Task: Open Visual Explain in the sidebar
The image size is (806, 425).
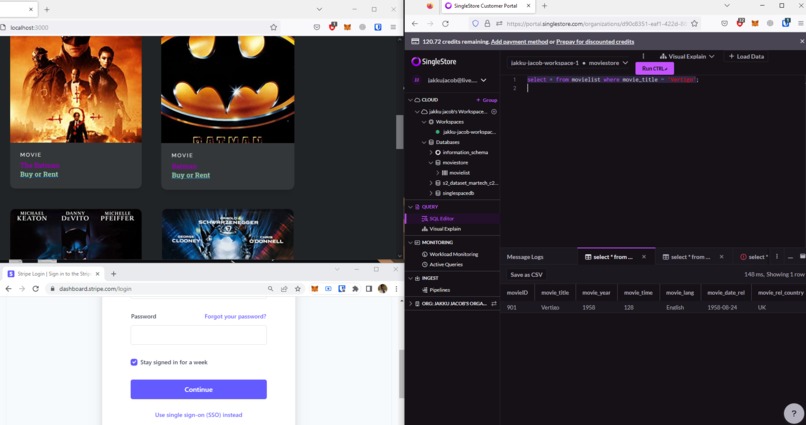Action: pyautogui.click(x=445, y=229)
